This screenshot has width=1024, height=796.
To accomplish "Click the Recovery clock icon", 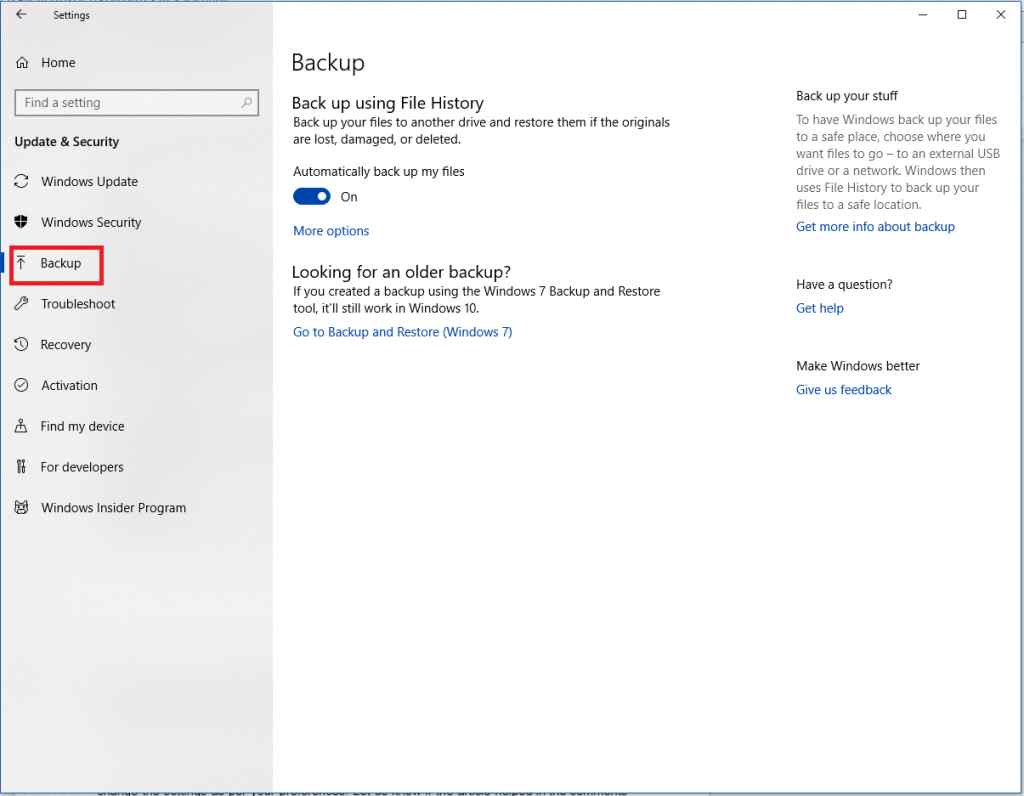I will (22, 344).
